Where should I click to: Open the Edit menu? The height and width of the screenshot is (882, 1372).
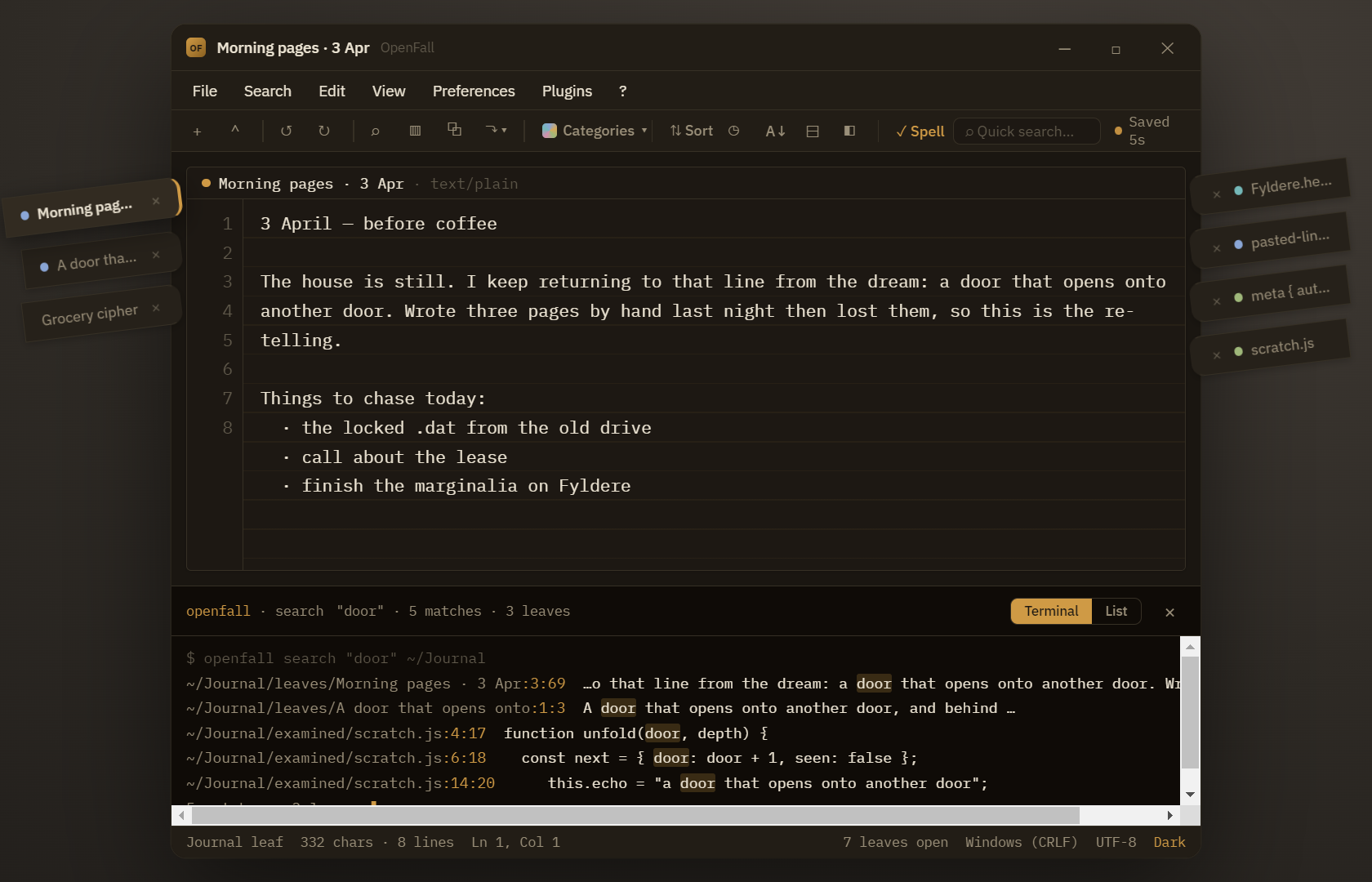pos(332,91)
